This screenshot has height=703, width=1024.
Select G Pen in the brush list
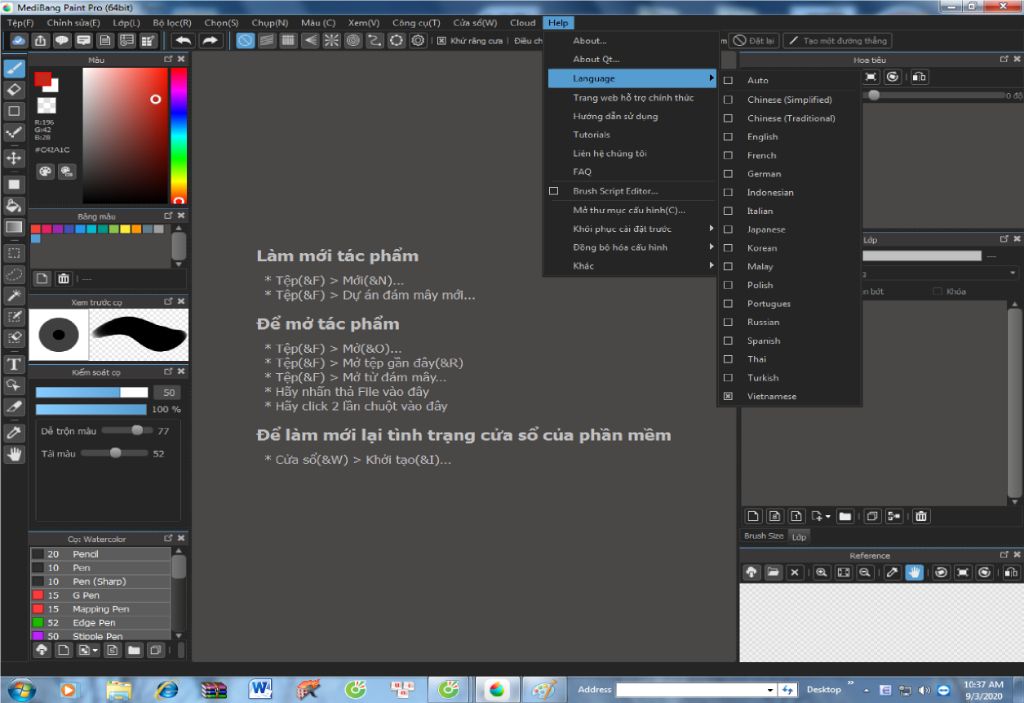(101, 595)
